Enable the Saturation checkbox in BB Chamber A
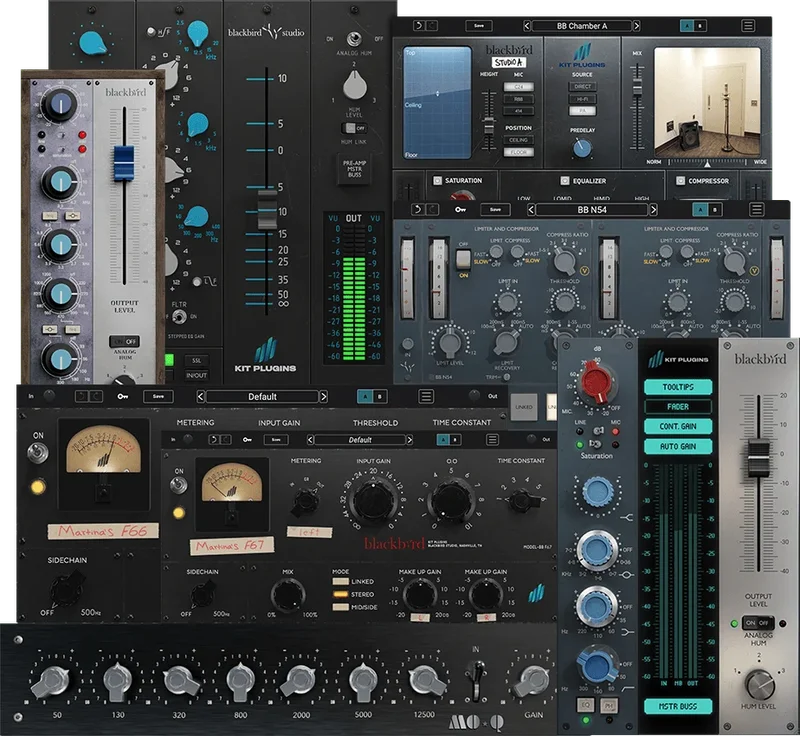 [x=437, y=181]
